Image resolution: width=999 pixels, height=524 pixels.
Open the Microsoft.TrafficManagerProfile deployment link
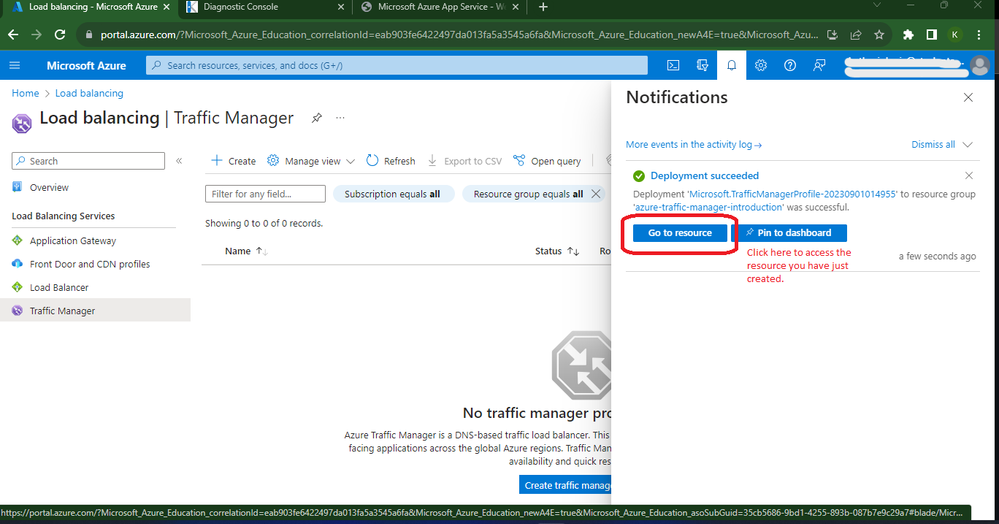(793, 194)
